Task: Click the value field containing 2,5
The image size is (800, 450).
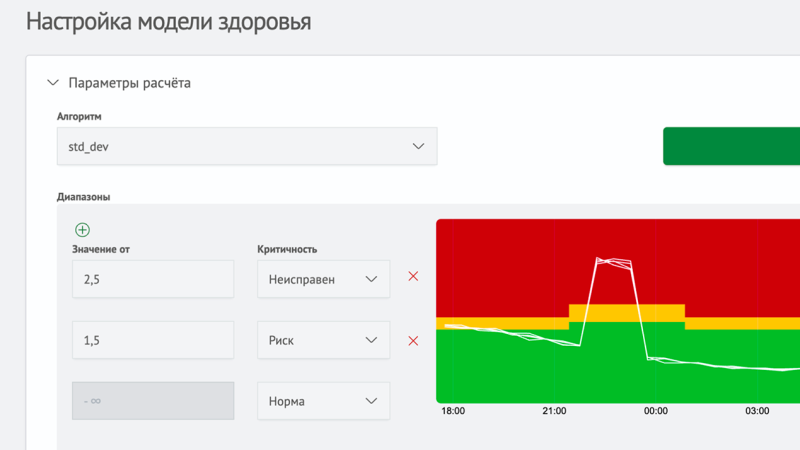Action: click(153, 279)
